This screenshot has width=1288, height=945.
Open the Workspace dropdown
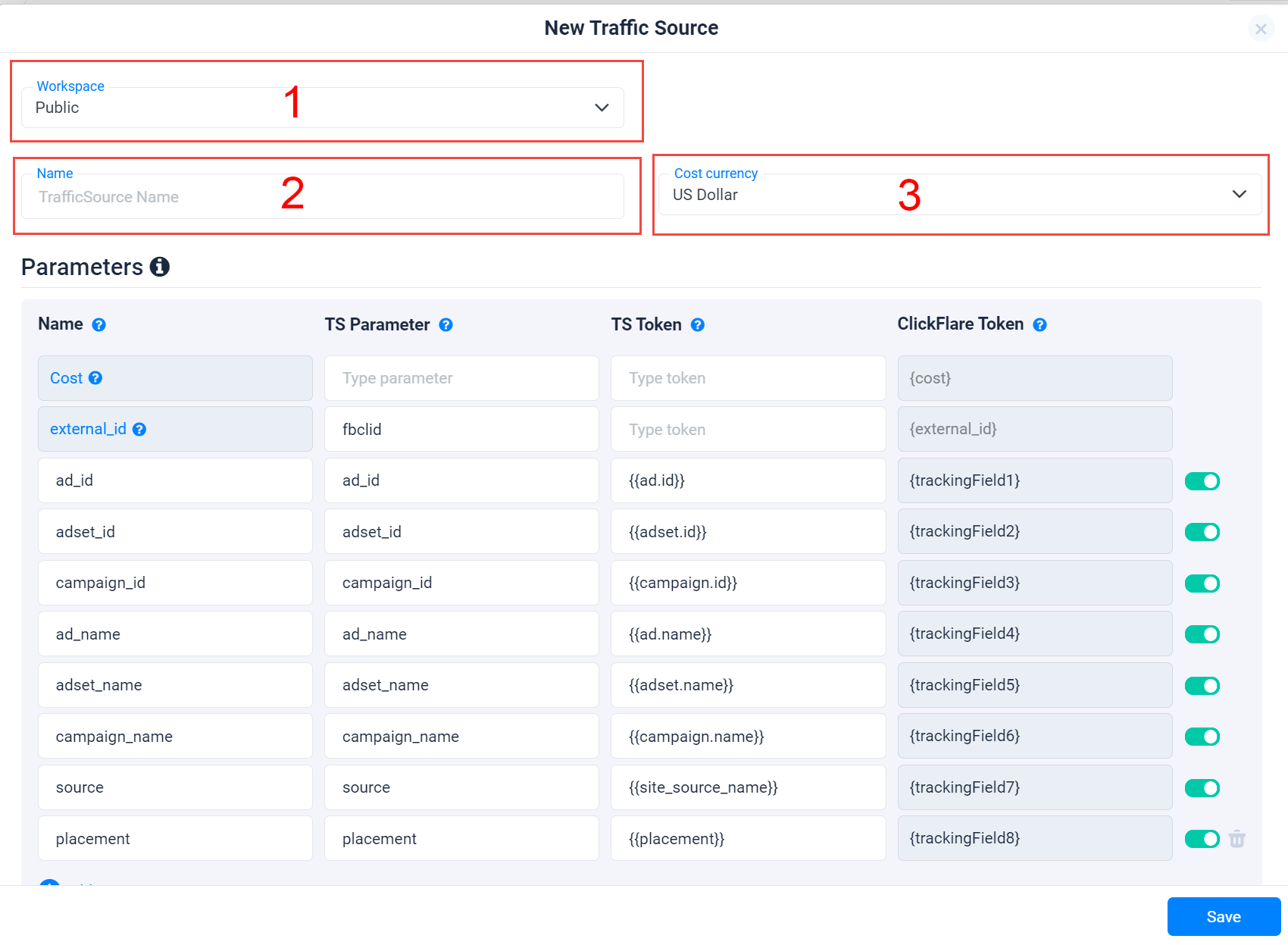(323, 108)
